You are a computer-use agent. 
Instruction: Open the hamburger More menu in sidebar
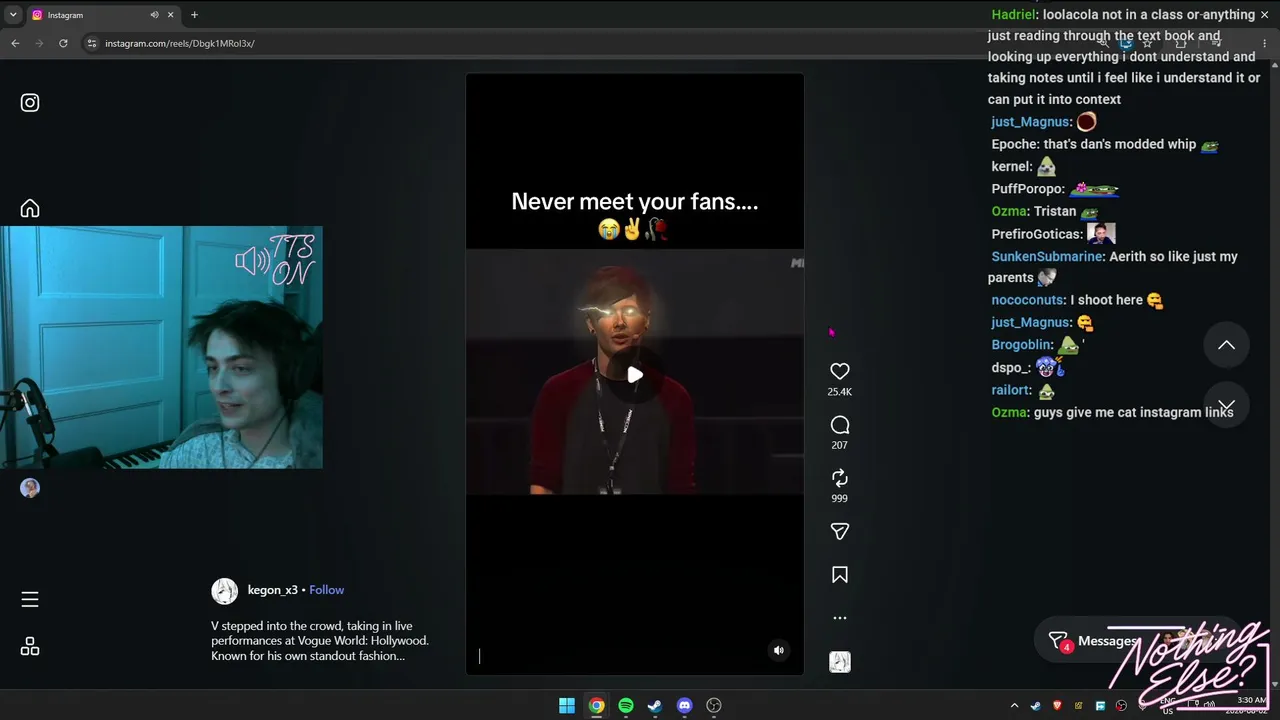pyautogui.click(x=30, y=599)
